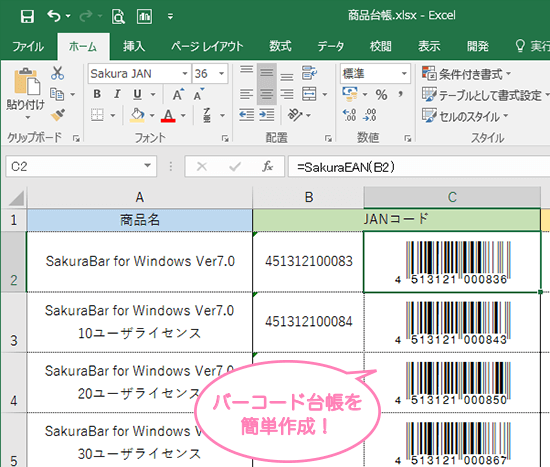Cut selection with the scissors icon
The width and height of the screenshot is (550, 467).
pyautogui.click(x=57, y=73)
